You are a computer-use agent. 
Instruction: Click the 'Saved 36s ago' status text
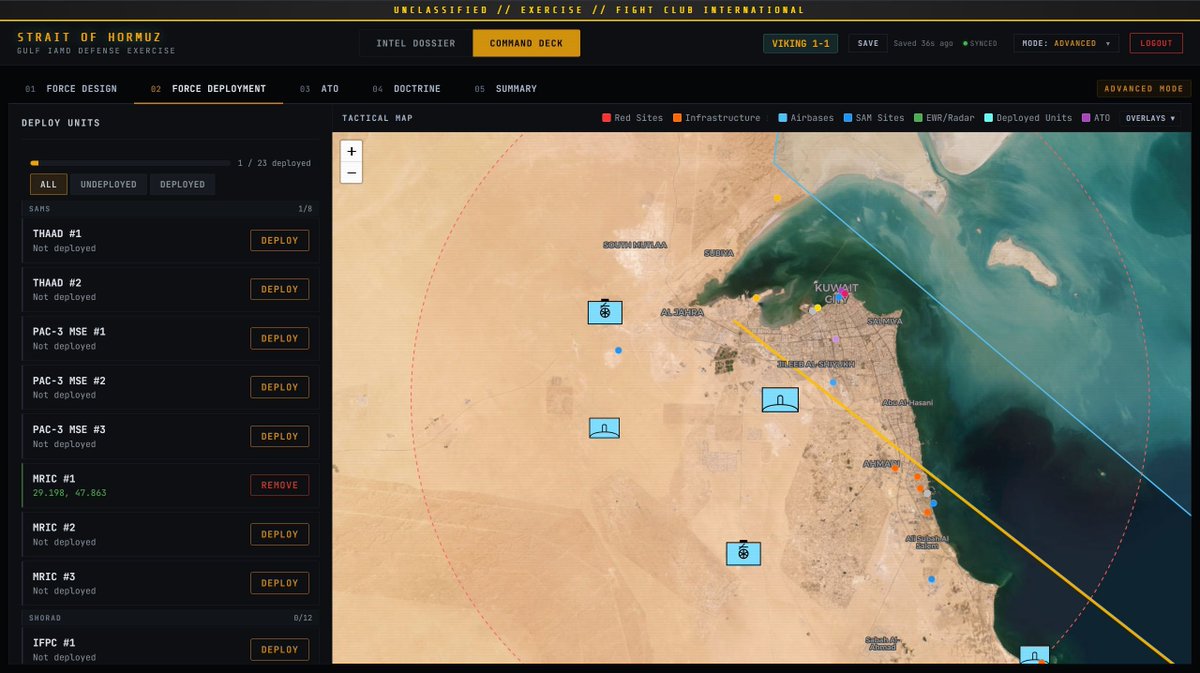pos(923,44)
